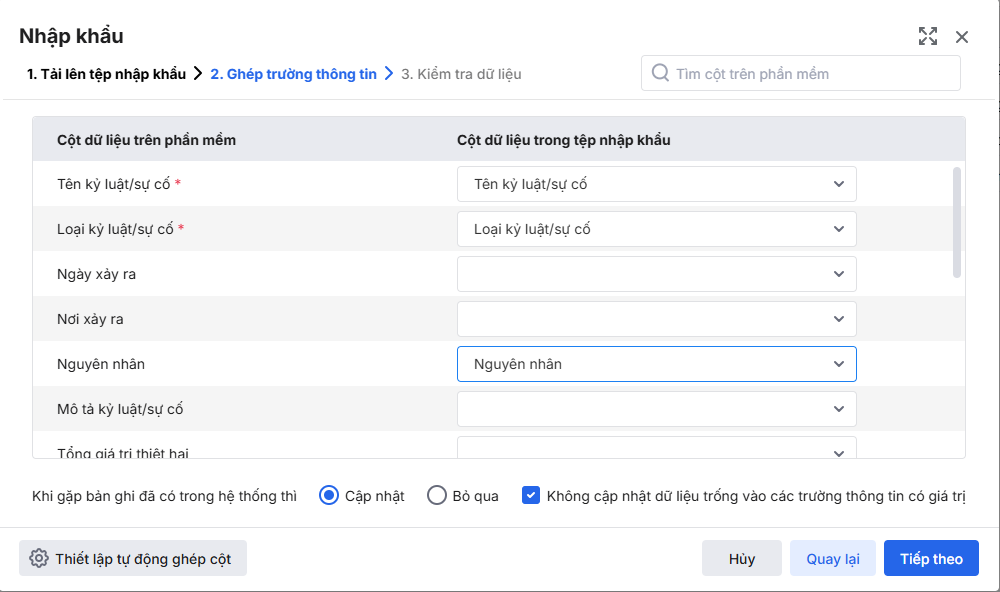
Task: Go to step 1 Tải lên tệp nhập khẩu
Action: pos(106,74)
